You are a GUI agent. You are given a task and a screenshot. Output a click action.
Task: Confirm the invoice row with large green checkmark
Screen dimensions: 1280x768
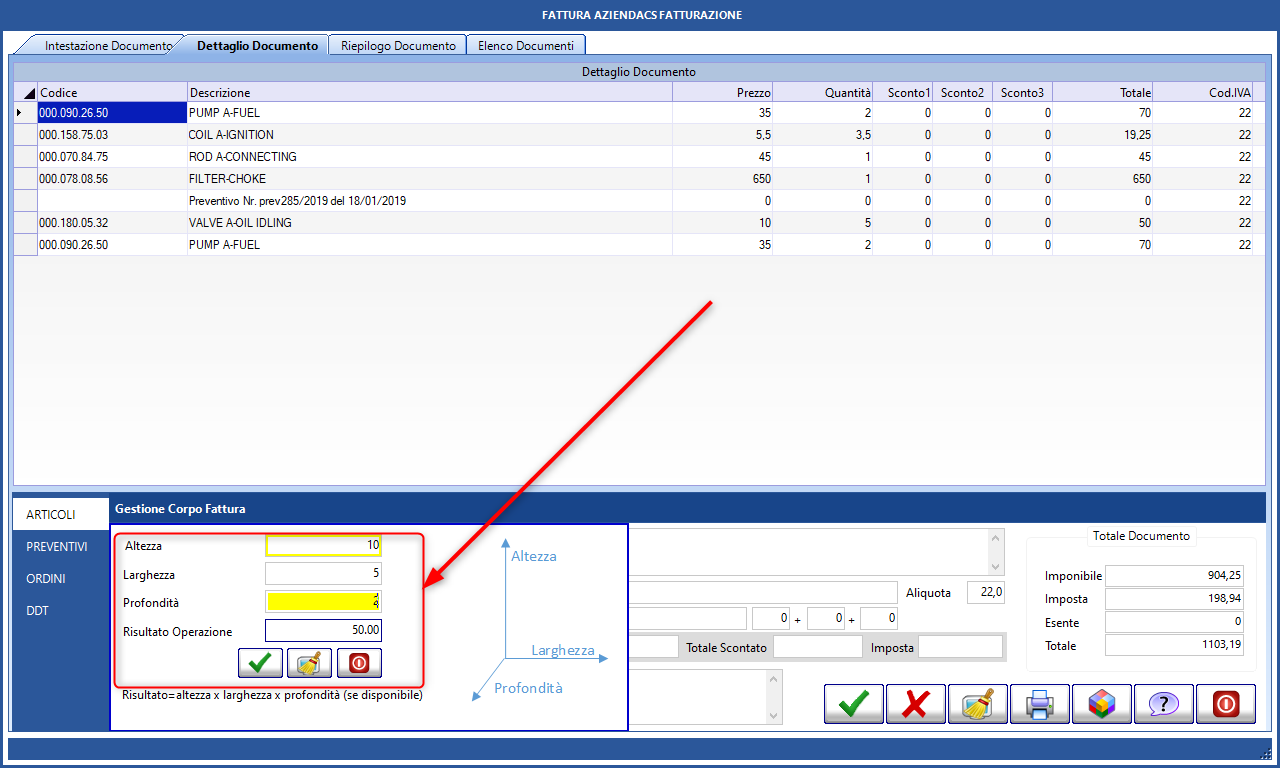854,704
